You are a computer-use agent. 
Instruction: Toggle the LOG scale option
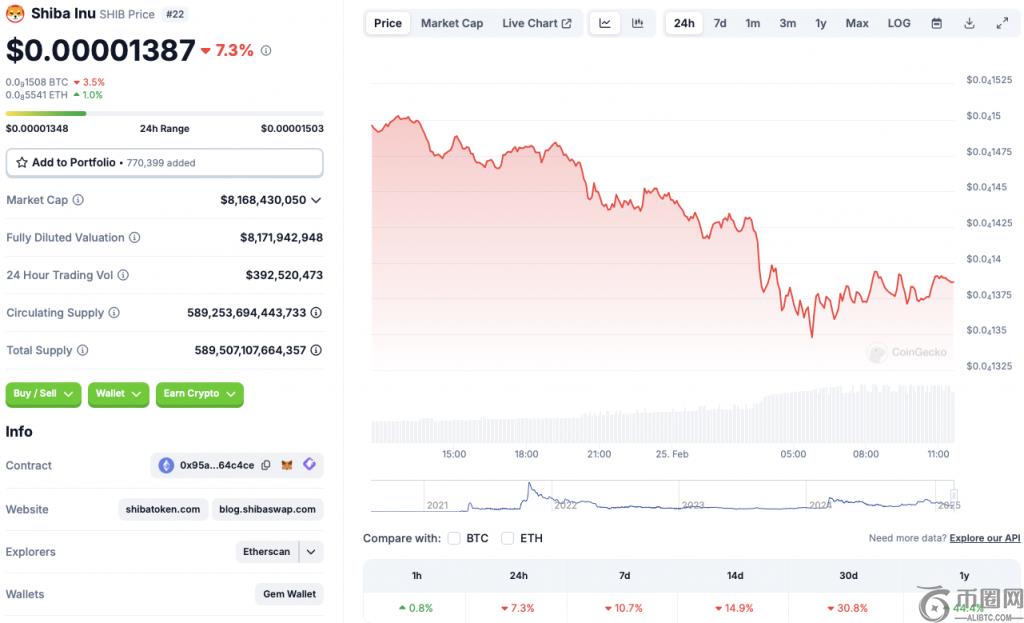click(899, 23)
